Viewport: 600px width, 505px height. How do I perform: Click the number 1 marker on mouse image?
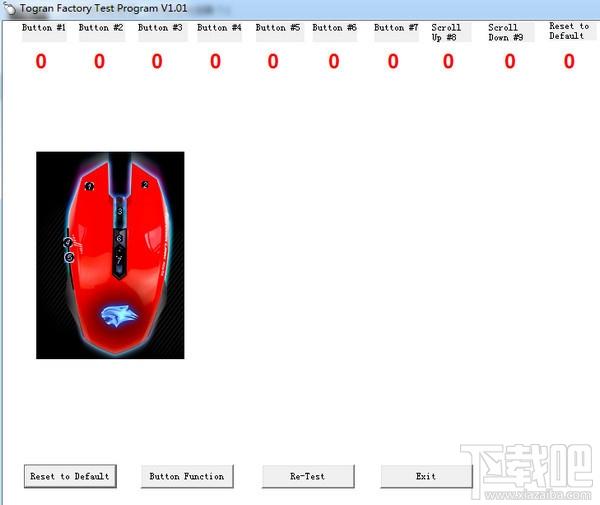tap(89, 186)
